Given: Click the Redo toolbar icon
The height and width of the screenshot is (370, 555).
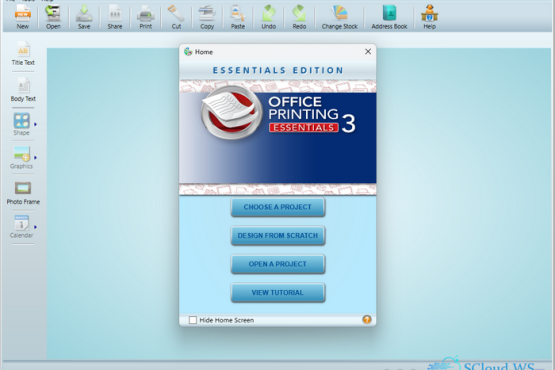Looking at the screenshot, I should 299,16.
